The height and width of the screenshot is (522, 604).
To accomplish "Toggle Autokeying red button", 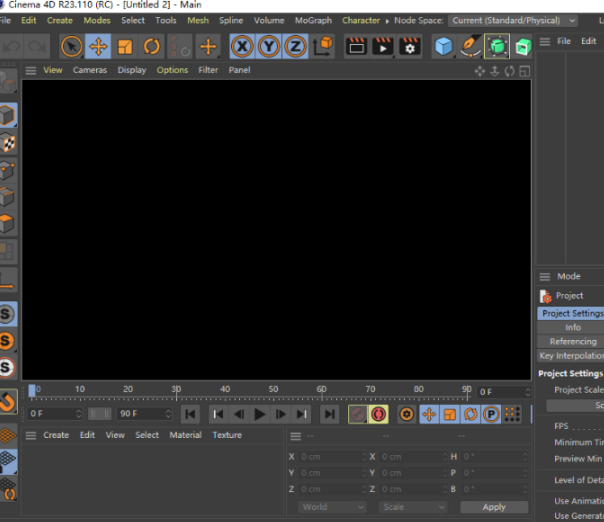I will [x=378, y=414].
